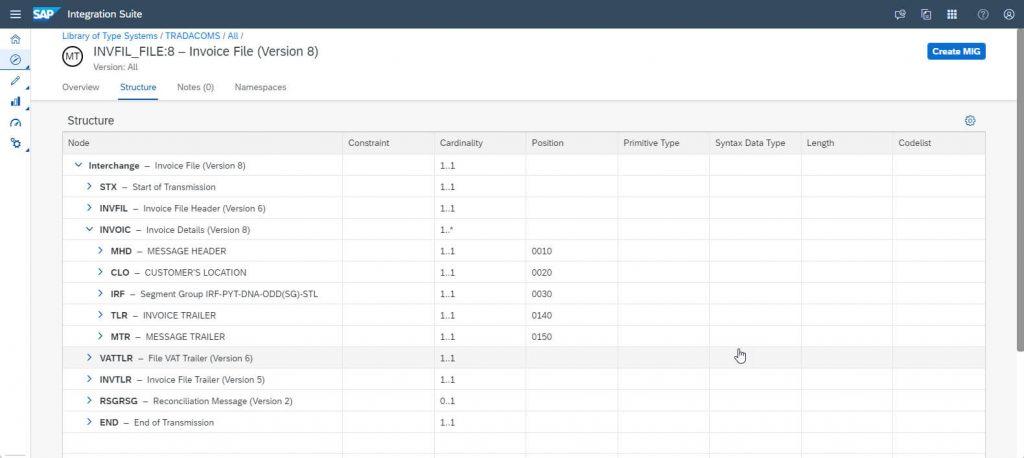Open the Help question mark icon
The width and height of the screenshot is (1024, 458).
tap(983, 14)
